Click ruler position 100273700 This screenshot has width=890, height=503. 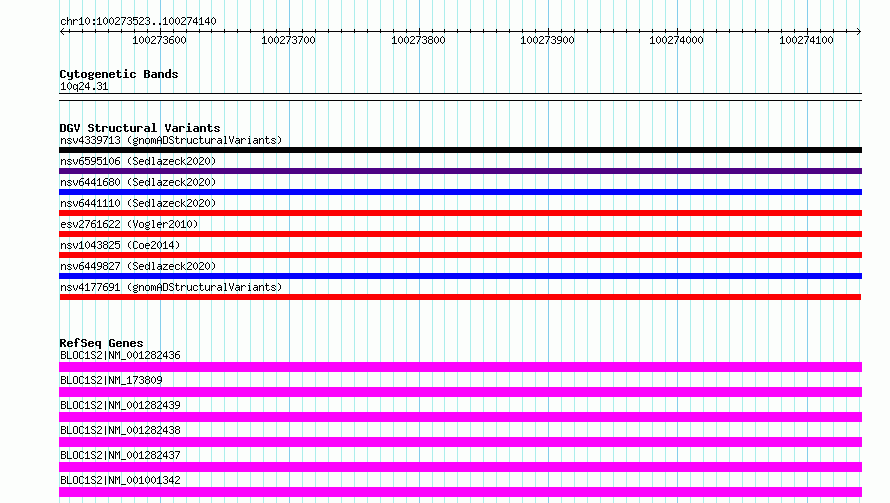[x=288, y=40]
